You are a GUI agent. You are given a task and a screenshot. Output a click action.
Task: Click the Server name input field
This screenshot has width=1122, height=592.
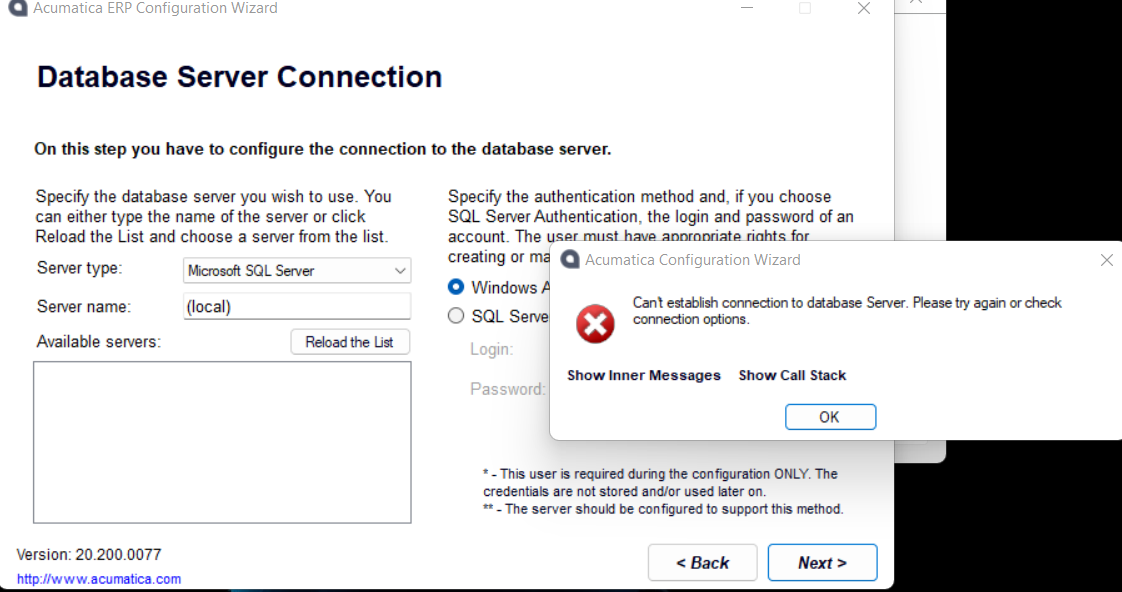tap(297, 306)
